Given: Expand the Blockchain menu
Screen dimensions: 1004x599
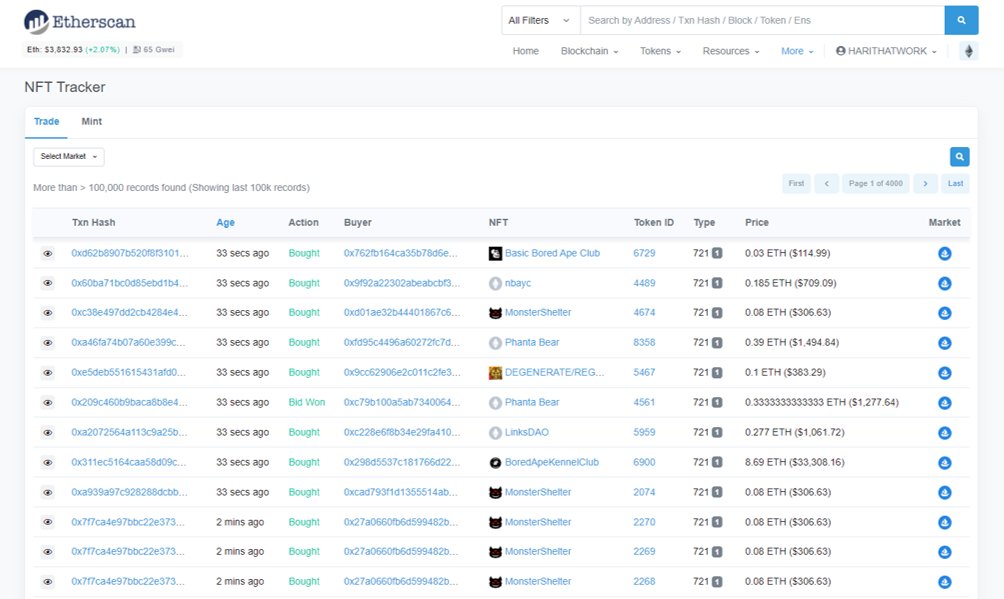Looking at the screenshot, I should click(589, 51).
